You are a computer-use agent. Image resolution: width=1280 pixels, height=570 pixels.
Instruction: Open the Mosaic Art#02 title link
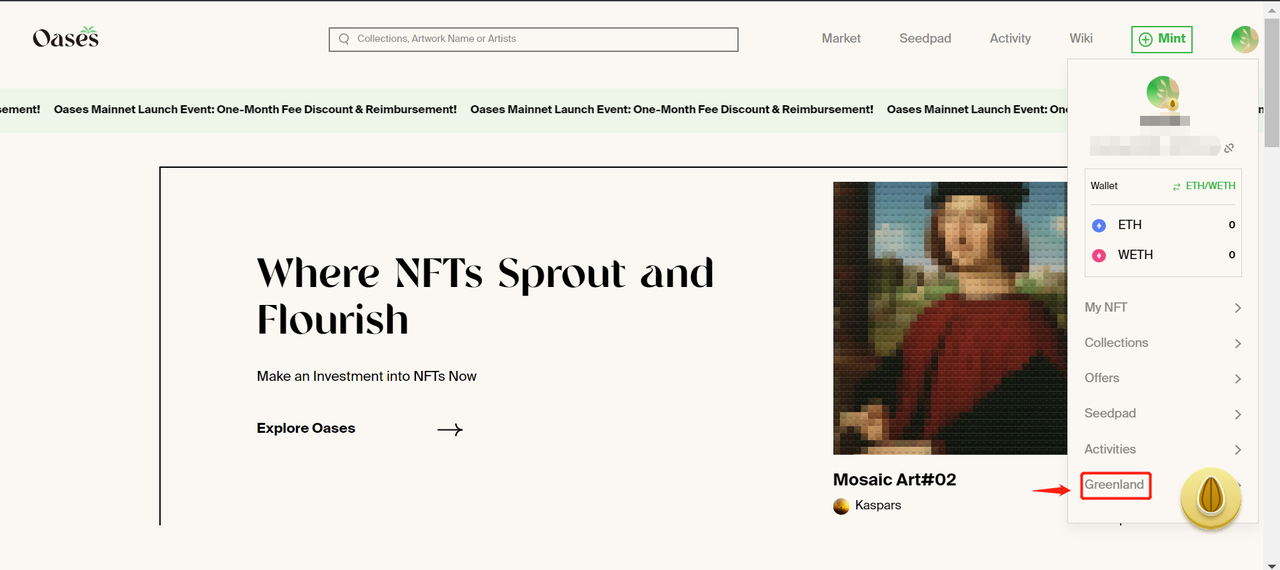[x=894, y=480]
